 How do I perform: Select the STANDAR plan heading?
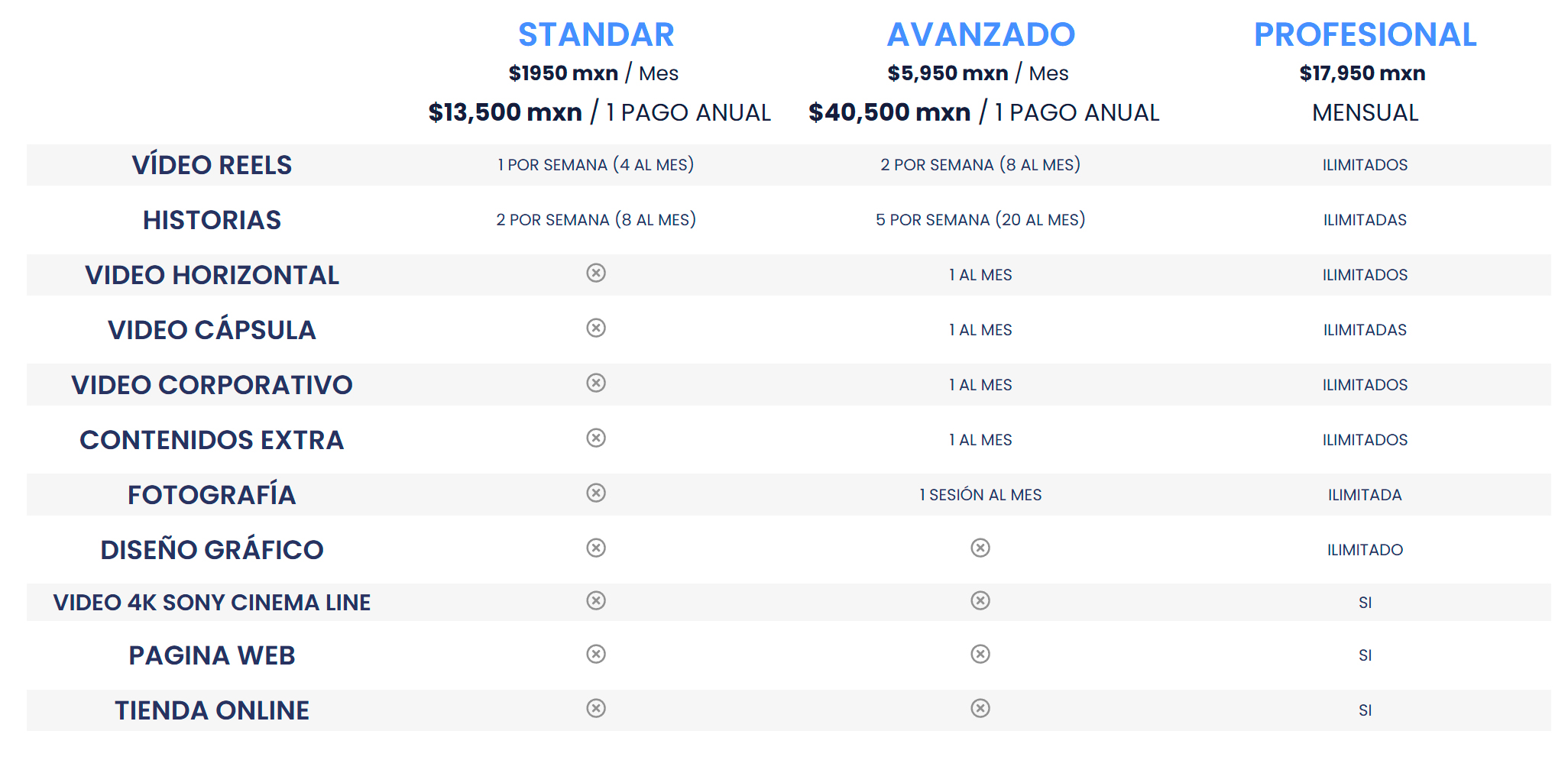click(x=596, y=34)
